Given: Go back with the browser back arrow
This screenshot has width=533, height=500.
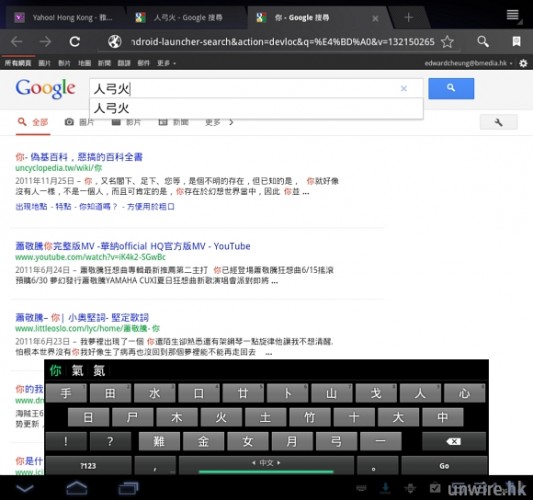Looking at the screenshot, I should [x=17, y=42].
